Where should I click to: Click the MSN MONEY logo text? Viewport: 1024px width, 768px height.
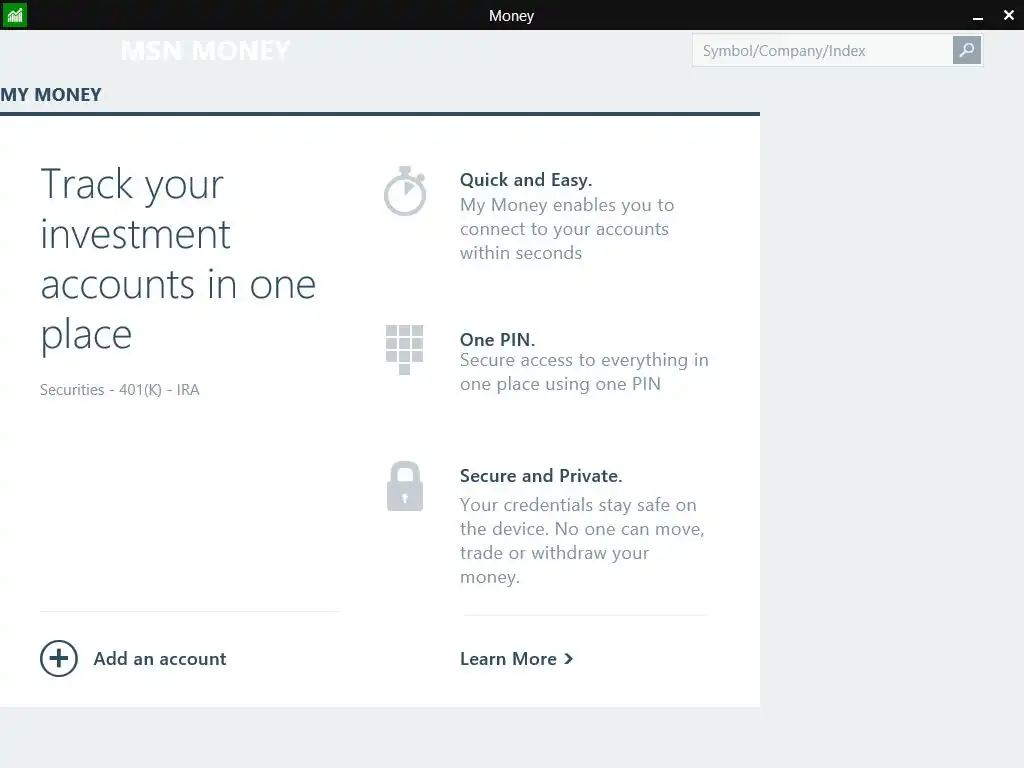(206, 50)
